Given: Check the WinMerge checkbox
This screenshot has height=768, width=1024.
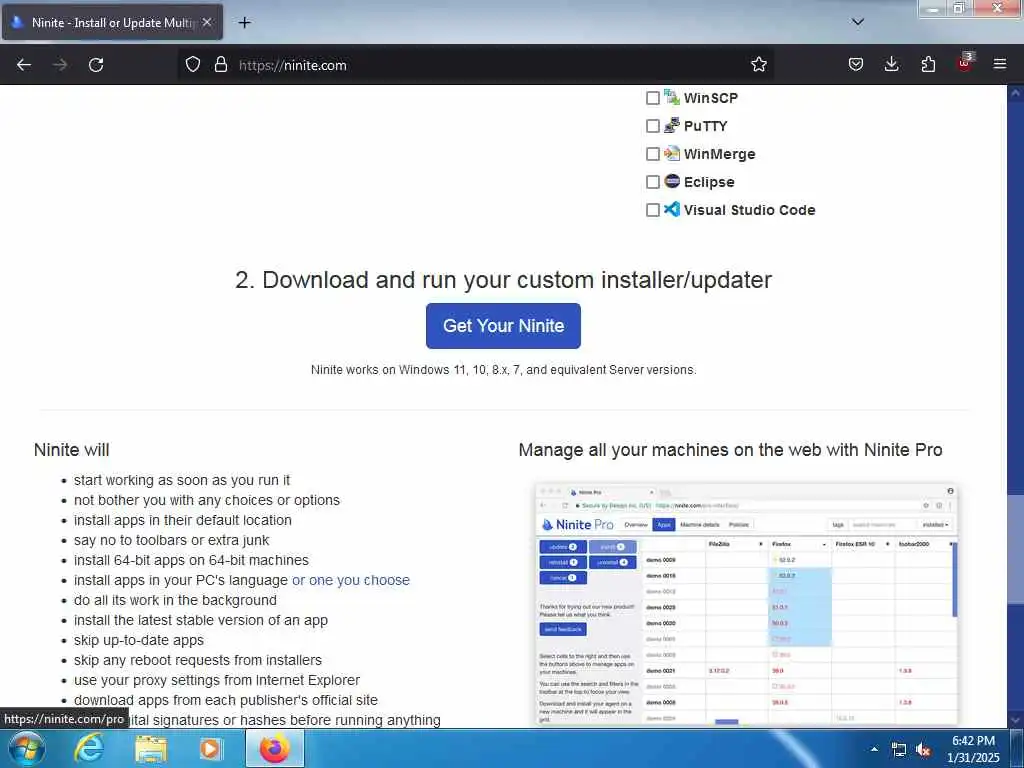Looking at the screenshot, I should point(652,154).
